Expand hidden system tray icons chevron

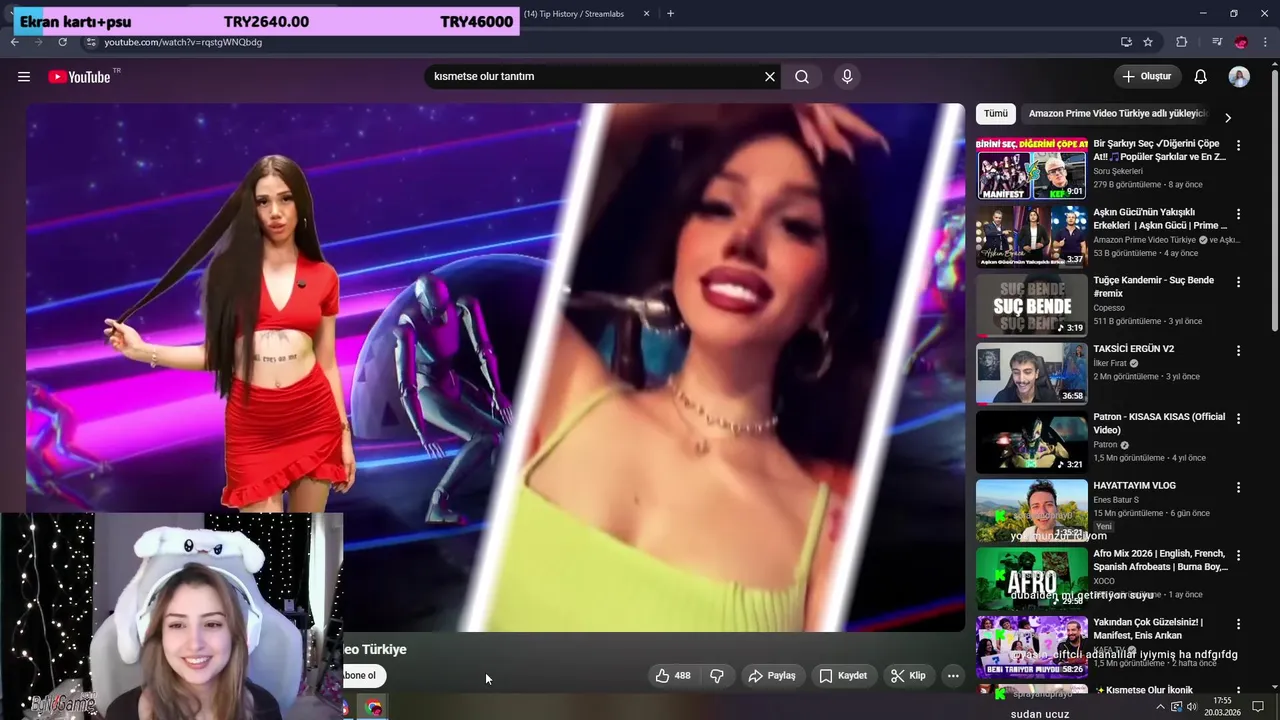pyautogui.click(x=1160, y=707)
